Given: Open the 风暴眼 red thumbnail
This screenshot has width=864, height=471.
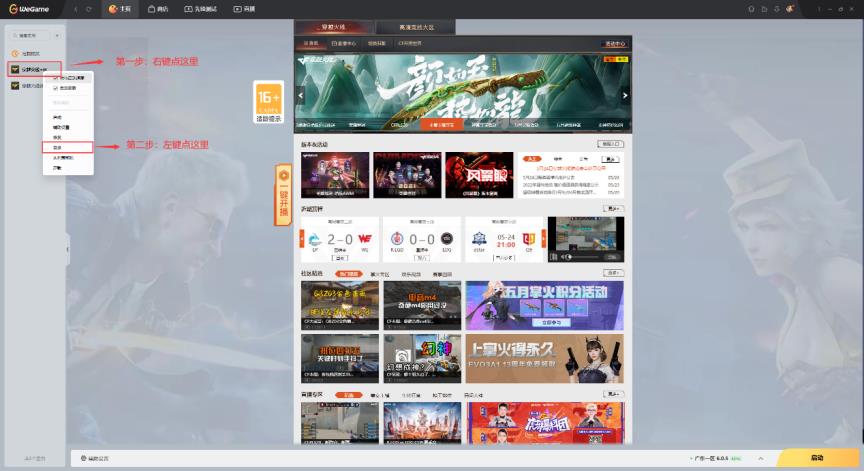Looking at the screenshot, I should 479,175.
